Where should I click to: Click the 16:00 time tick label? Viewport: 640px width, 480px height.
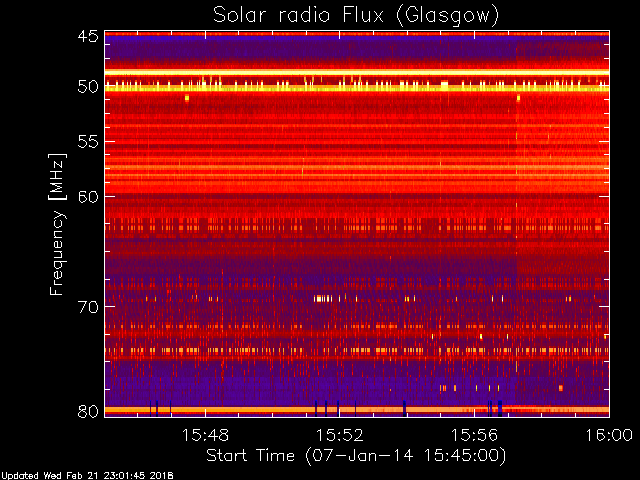609,435
